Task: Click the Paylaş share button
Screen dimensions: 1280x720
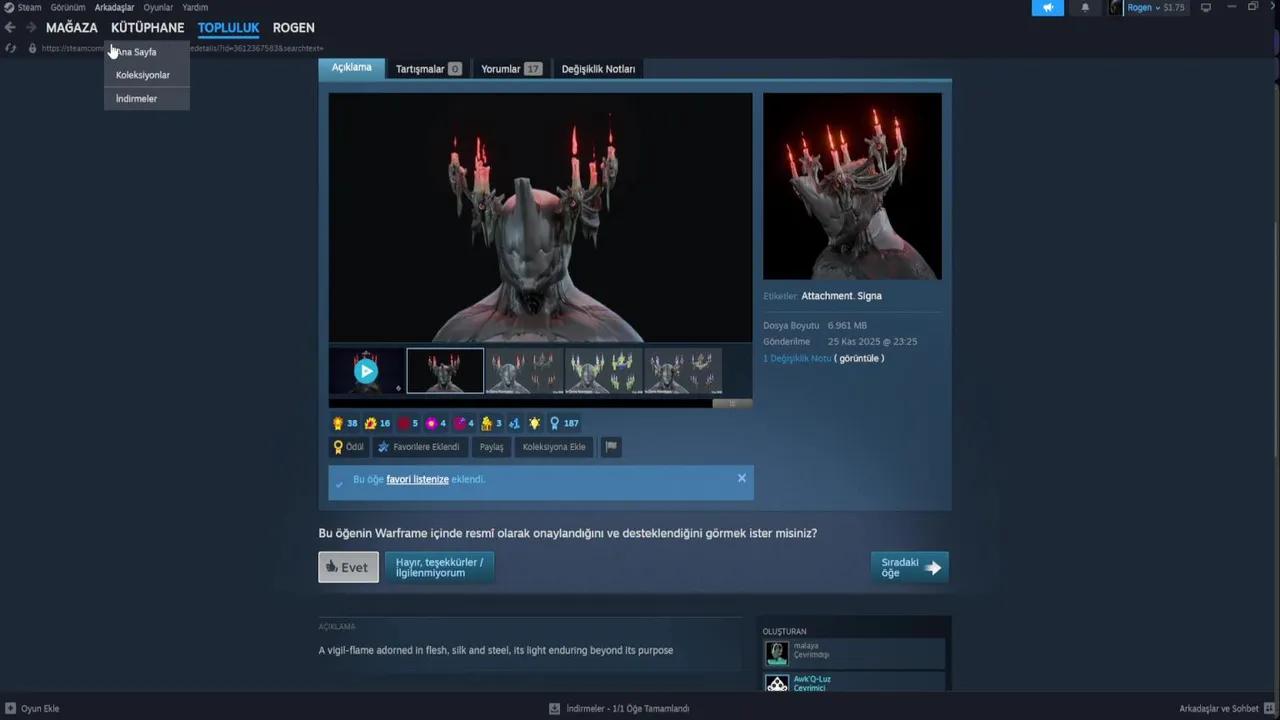Action: pos(491,447)
